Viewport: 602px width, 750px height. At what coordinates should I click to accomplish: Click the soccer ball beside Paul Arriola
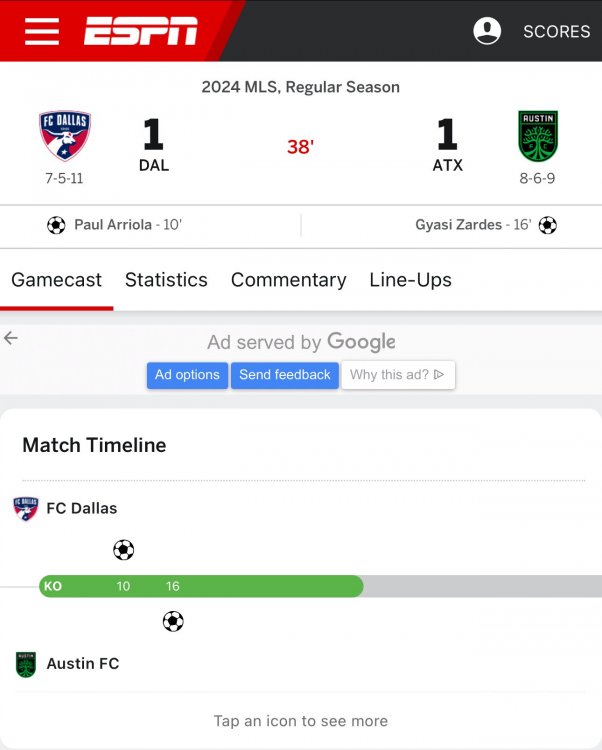[x=56, y=225]
